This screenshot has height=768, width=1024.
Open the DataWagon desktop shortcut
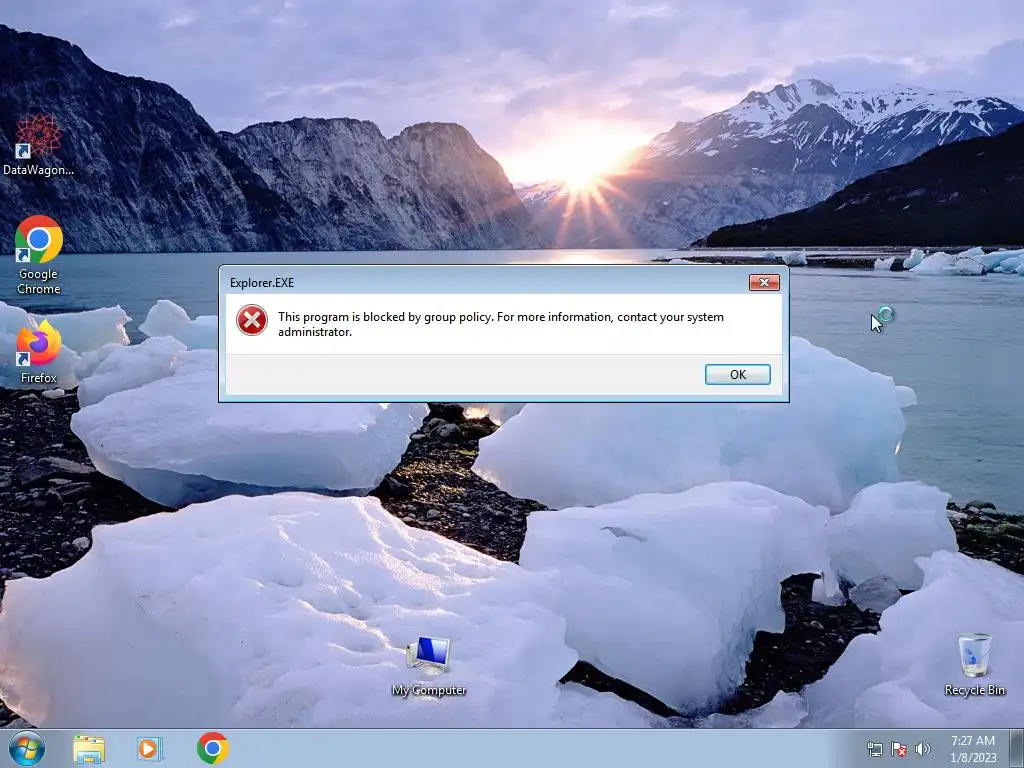[39, 145]
